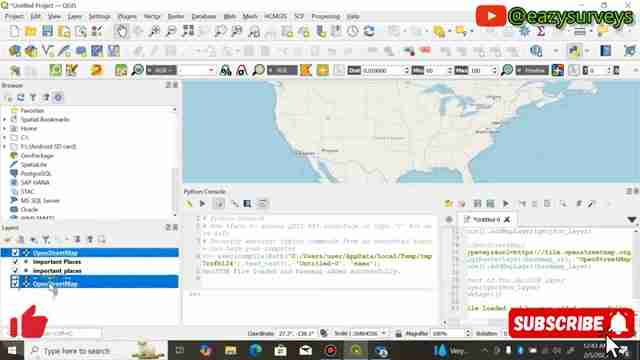
Task: Open File Explorer from the taskbar
Action: coord(231,350)
